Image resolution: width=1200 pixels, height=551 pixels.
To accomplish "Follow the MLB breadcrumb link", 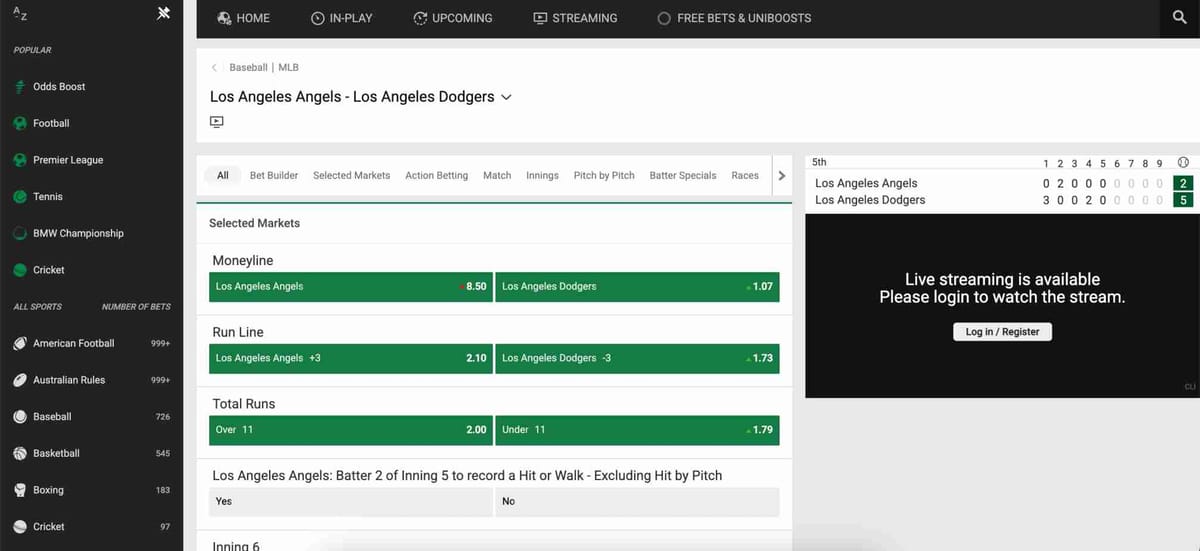I will pos(288,68).
